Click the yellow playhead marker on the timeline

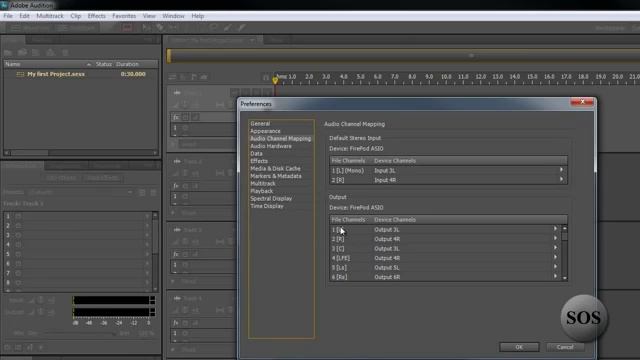[275, 80]
